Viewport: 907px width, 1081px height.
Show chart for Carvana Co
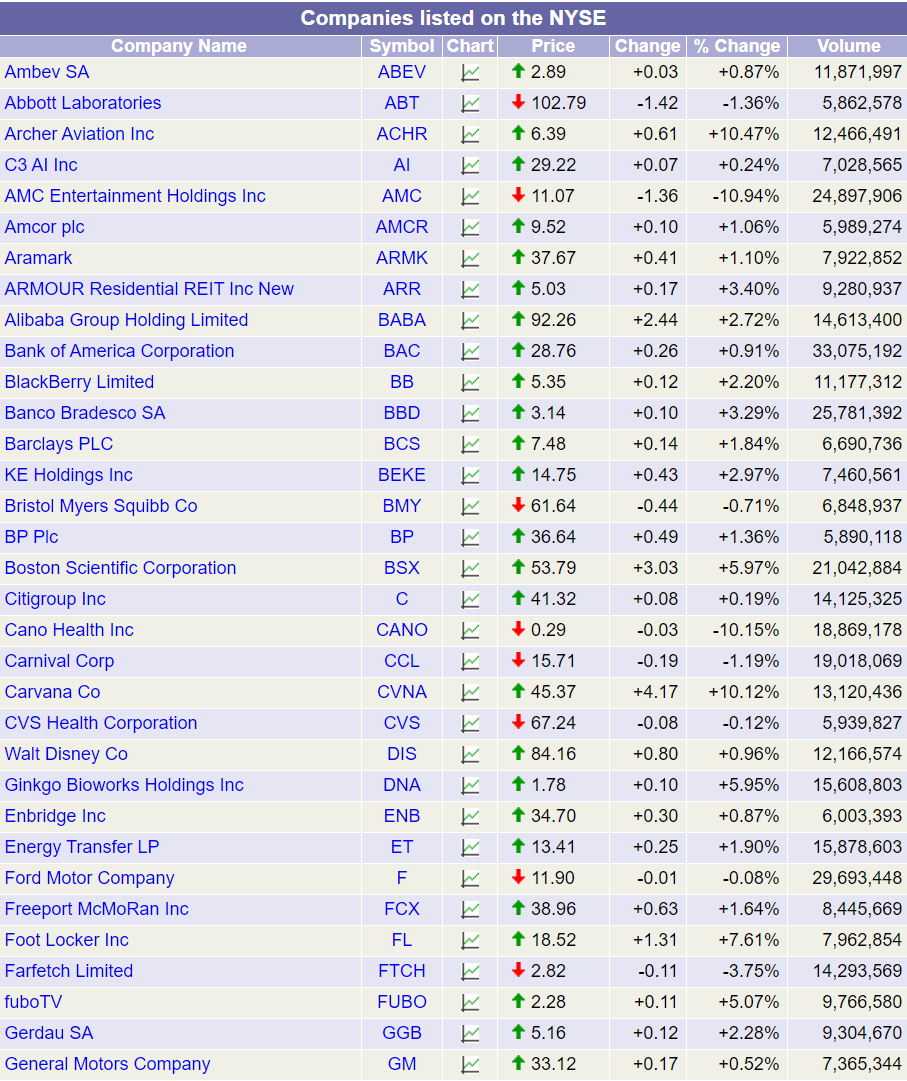[x=470, y=693]
